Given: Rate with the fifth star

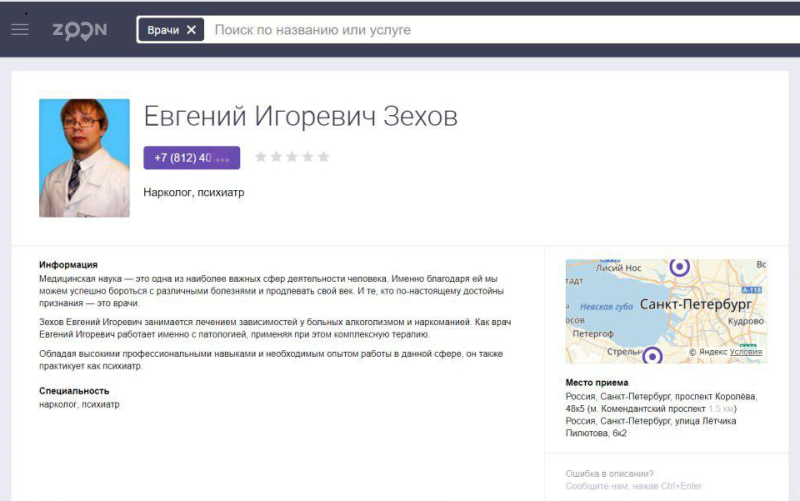Looking at the screenshot, I should tap(323, 157).
